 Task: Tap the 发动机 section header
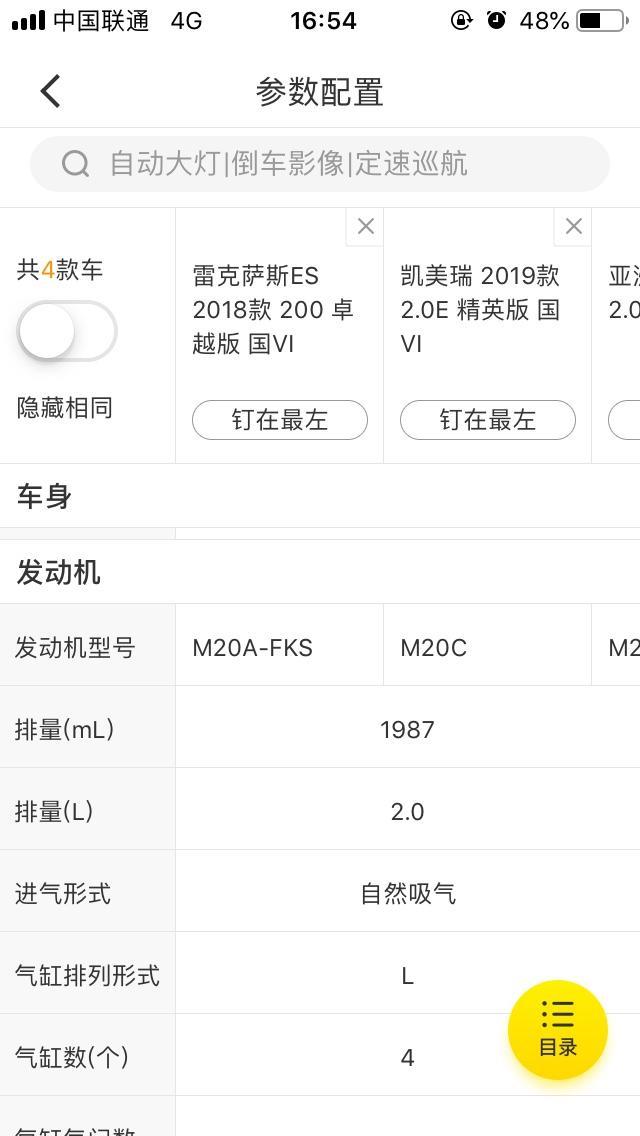coord(59,573)
